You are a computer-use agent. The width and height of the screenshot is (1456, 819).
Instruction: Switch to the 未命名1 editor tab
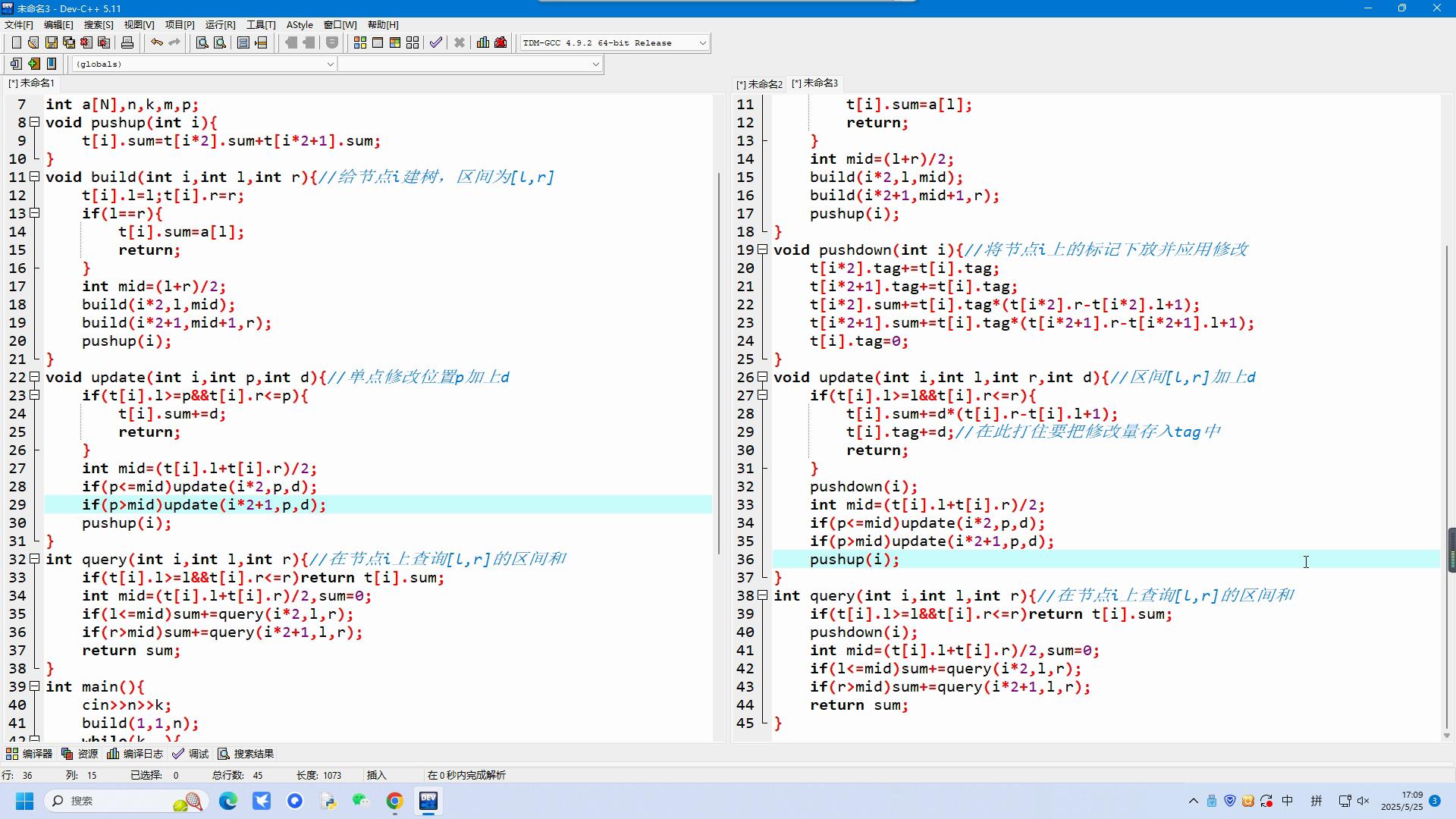[31, 83]
